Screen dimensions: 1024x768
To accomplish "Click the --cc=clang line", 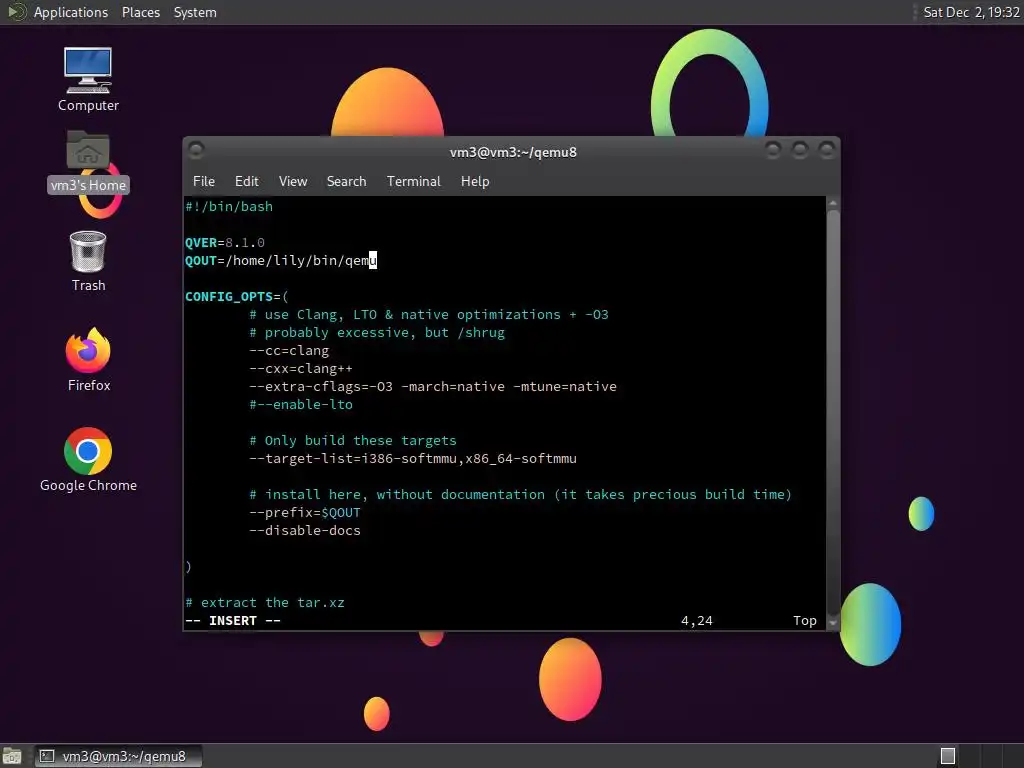I will click(x=289, y=351).
